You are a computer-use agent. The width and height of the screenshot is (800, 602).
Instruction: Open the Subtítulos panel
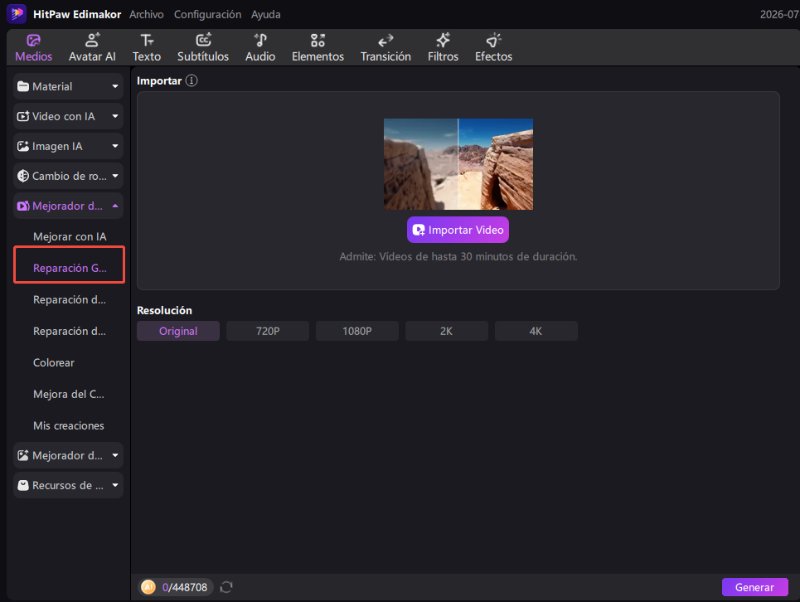click(x=203, y=48)
